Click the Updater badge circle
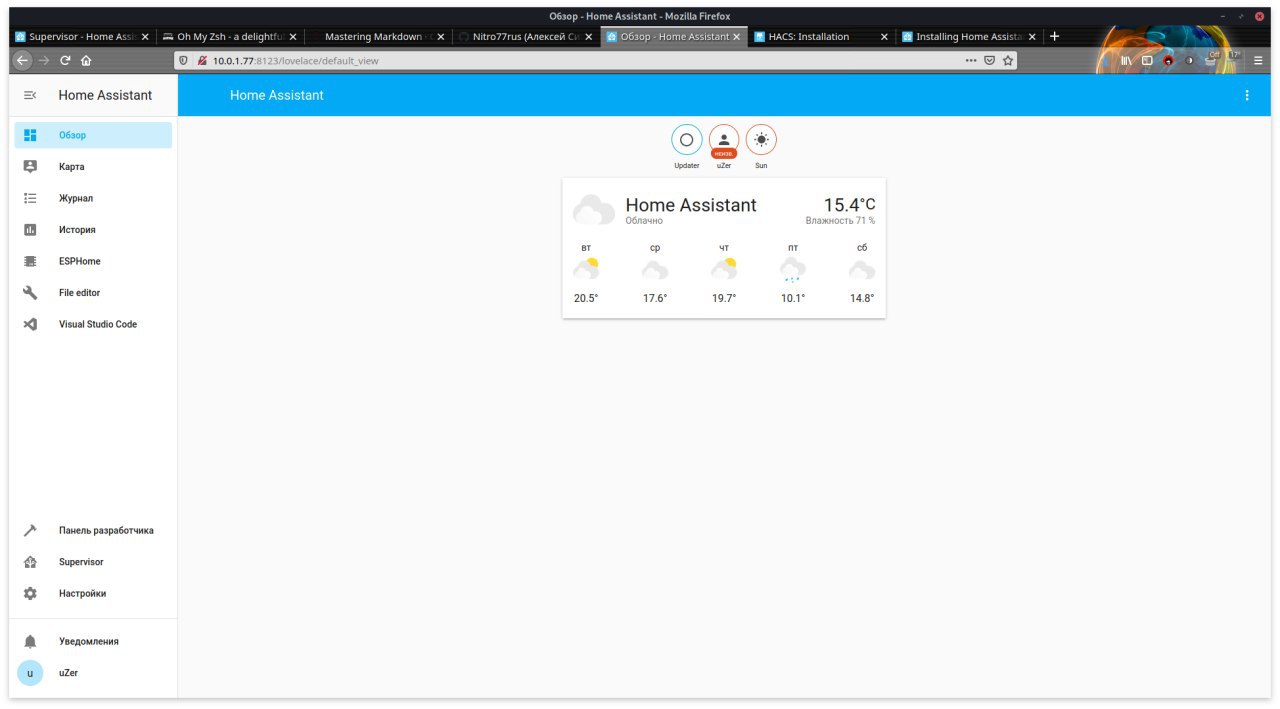 coord(686,140)
